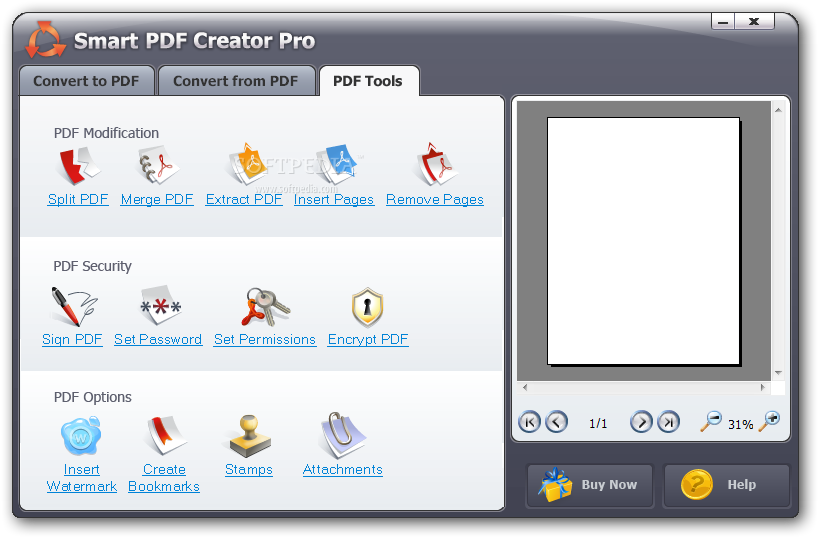
Task: Go to last page in preview
Action: pos(669,422)
